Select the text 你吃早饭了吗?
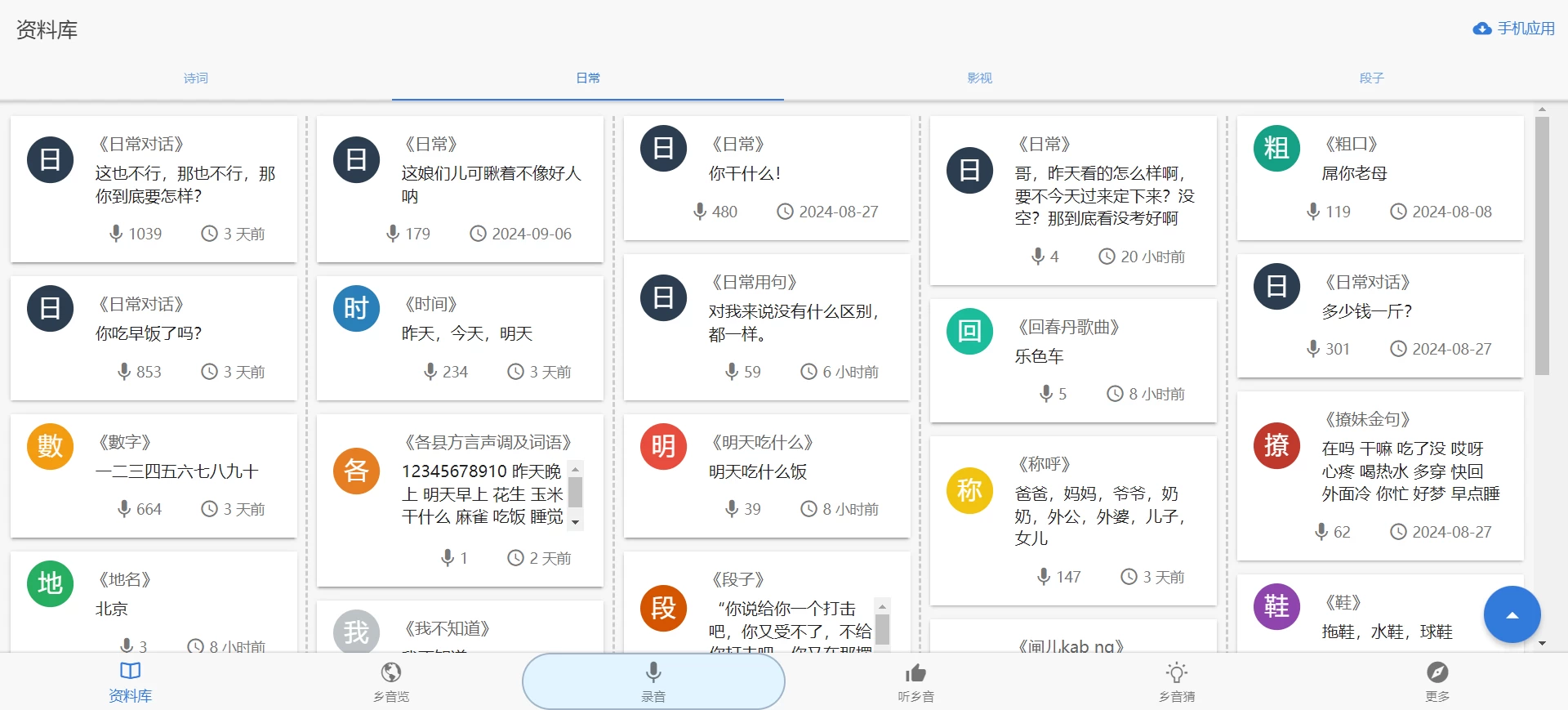 click(149, 333)
